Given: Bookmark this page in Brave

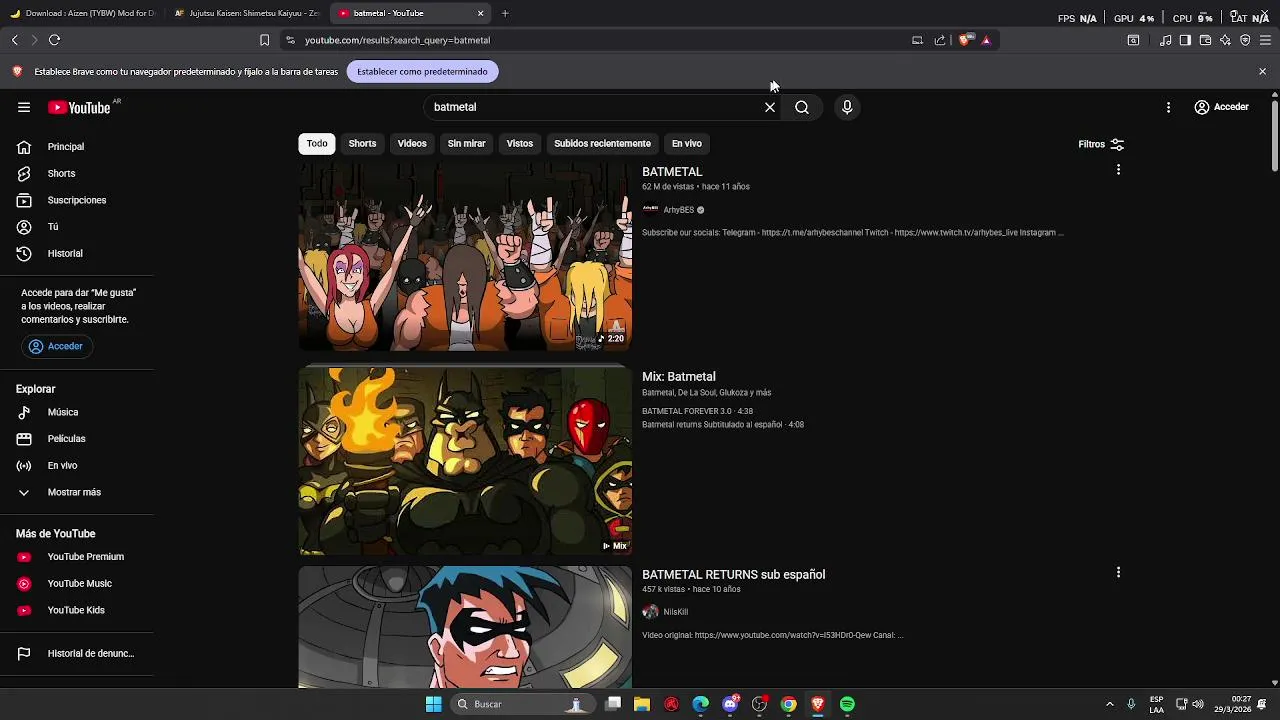Looking at the screenshot, I should point(264,40).
